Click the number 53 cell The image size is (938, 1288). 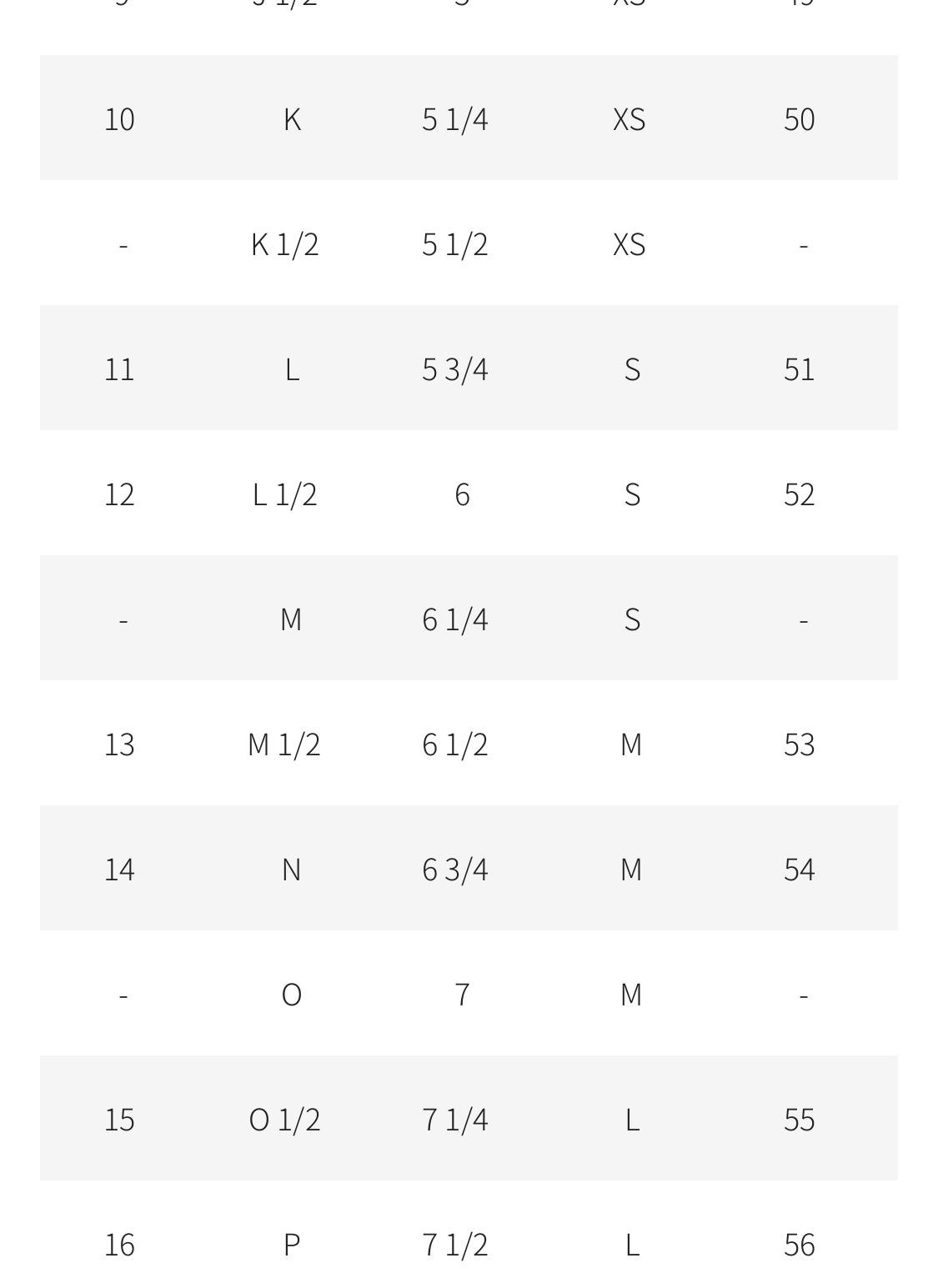click(x=799, y=744)
